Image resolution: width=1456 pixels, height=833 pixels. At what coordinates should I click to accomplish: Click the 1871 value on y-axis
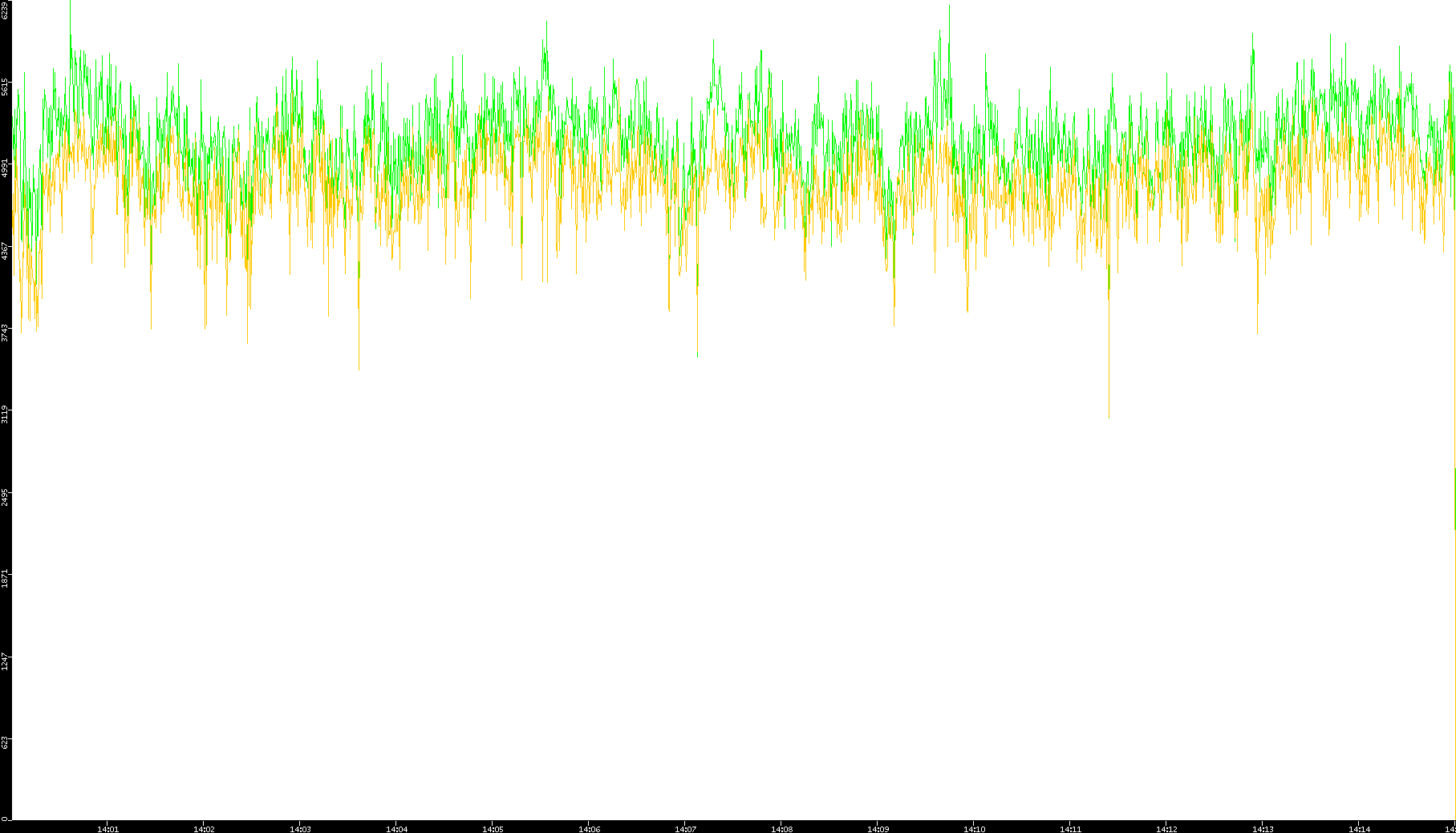tap(5, 578)
